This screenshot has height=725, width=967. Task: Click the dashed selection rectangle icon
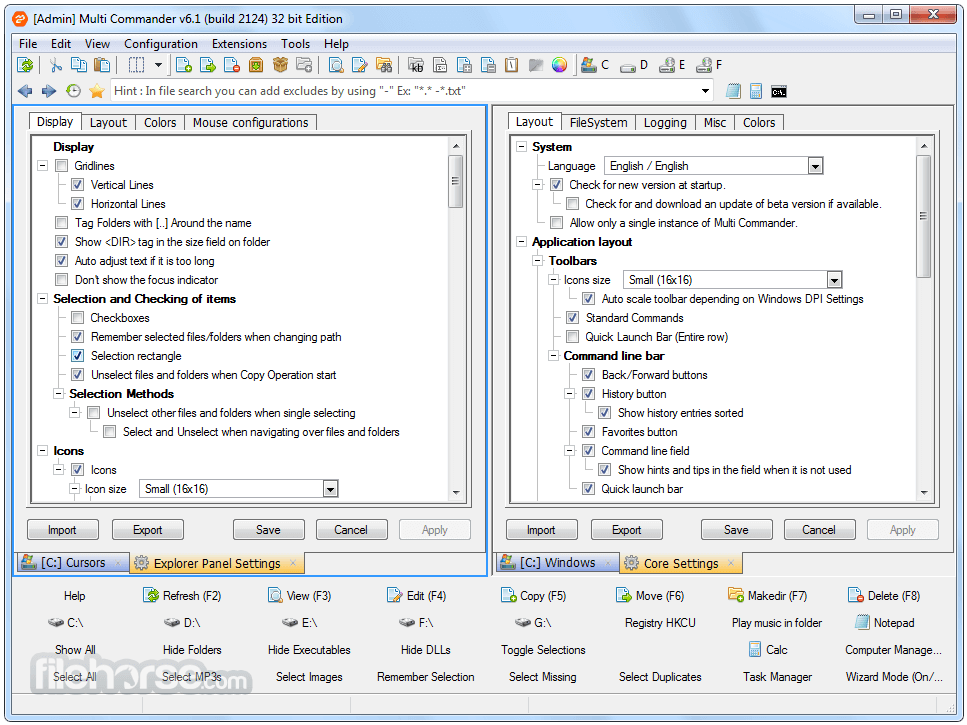136,65
